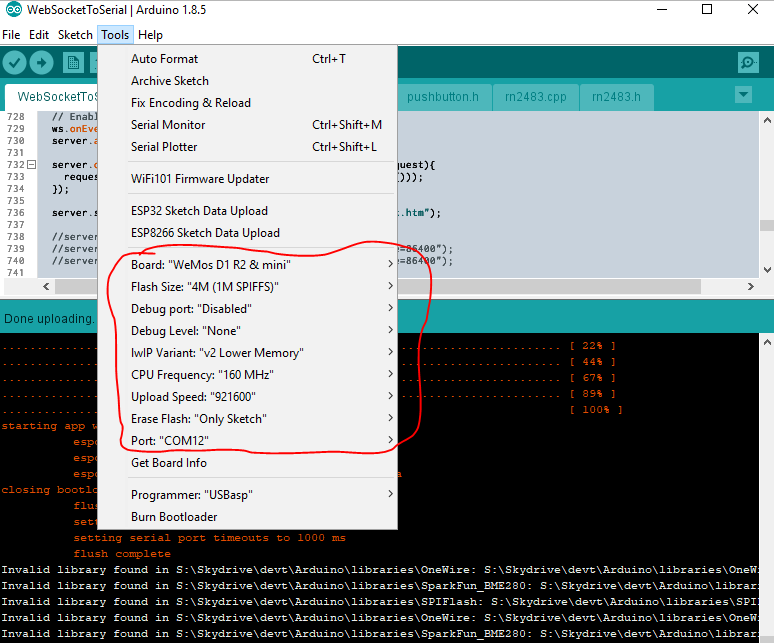
Task: Open the File menu
Action: tap(11, 35)
